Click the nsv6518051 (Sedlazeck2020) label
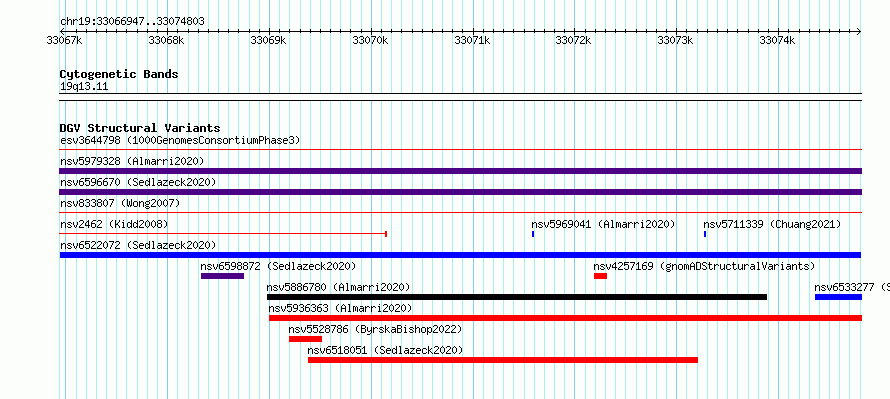890x399 pixels. 385,350
